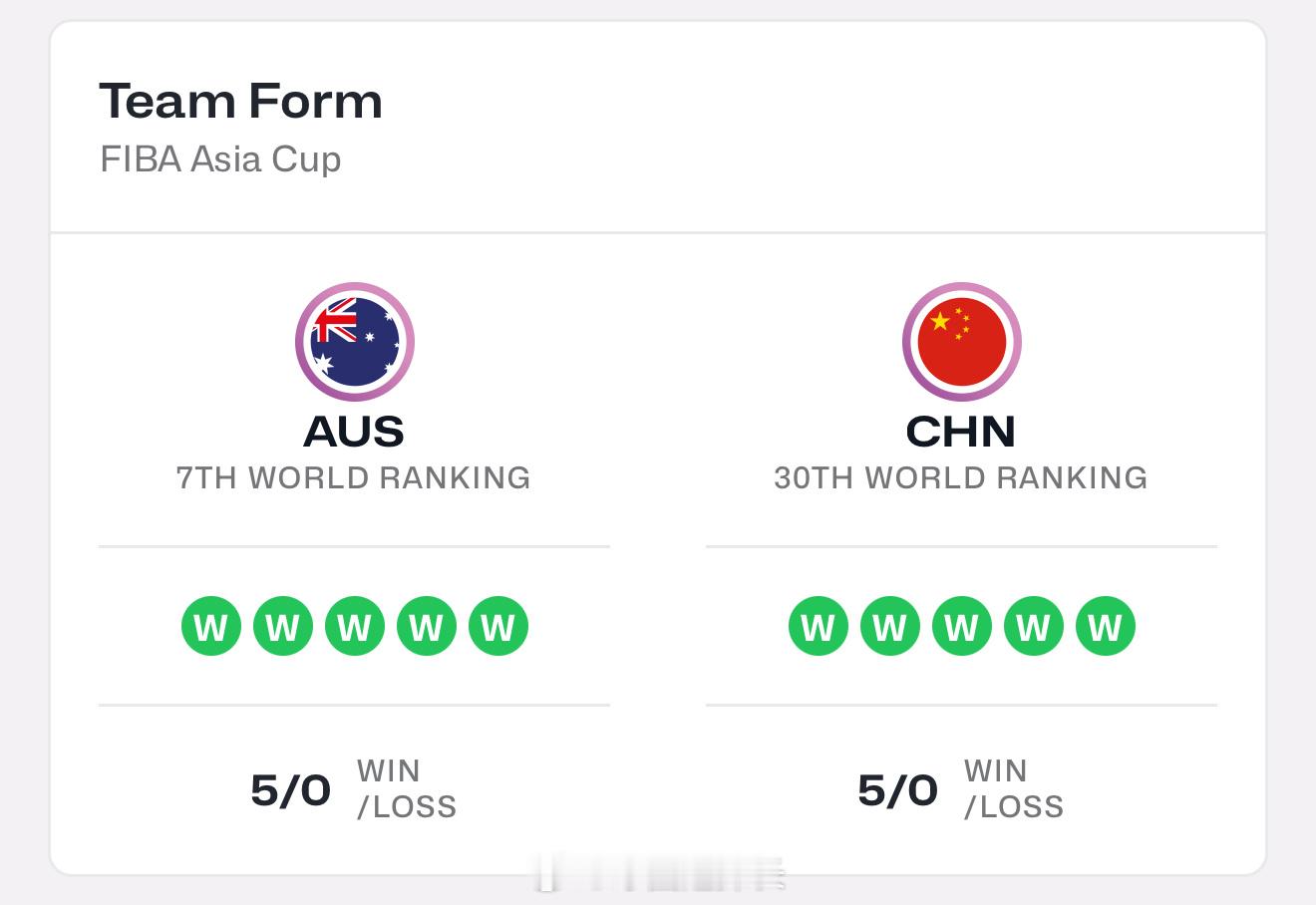
Task: Select China's second W result badge
Action: tap(890, 626)
